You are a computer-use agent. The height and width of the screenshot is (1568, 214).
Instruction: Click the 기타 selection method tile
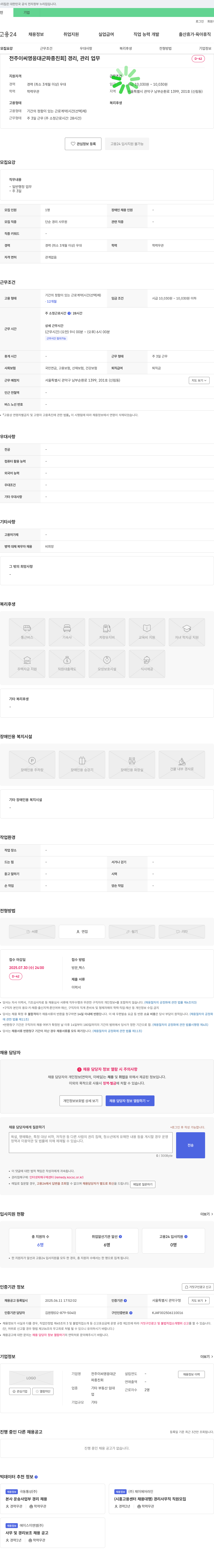pyautogui.click(x=182, y=931)
